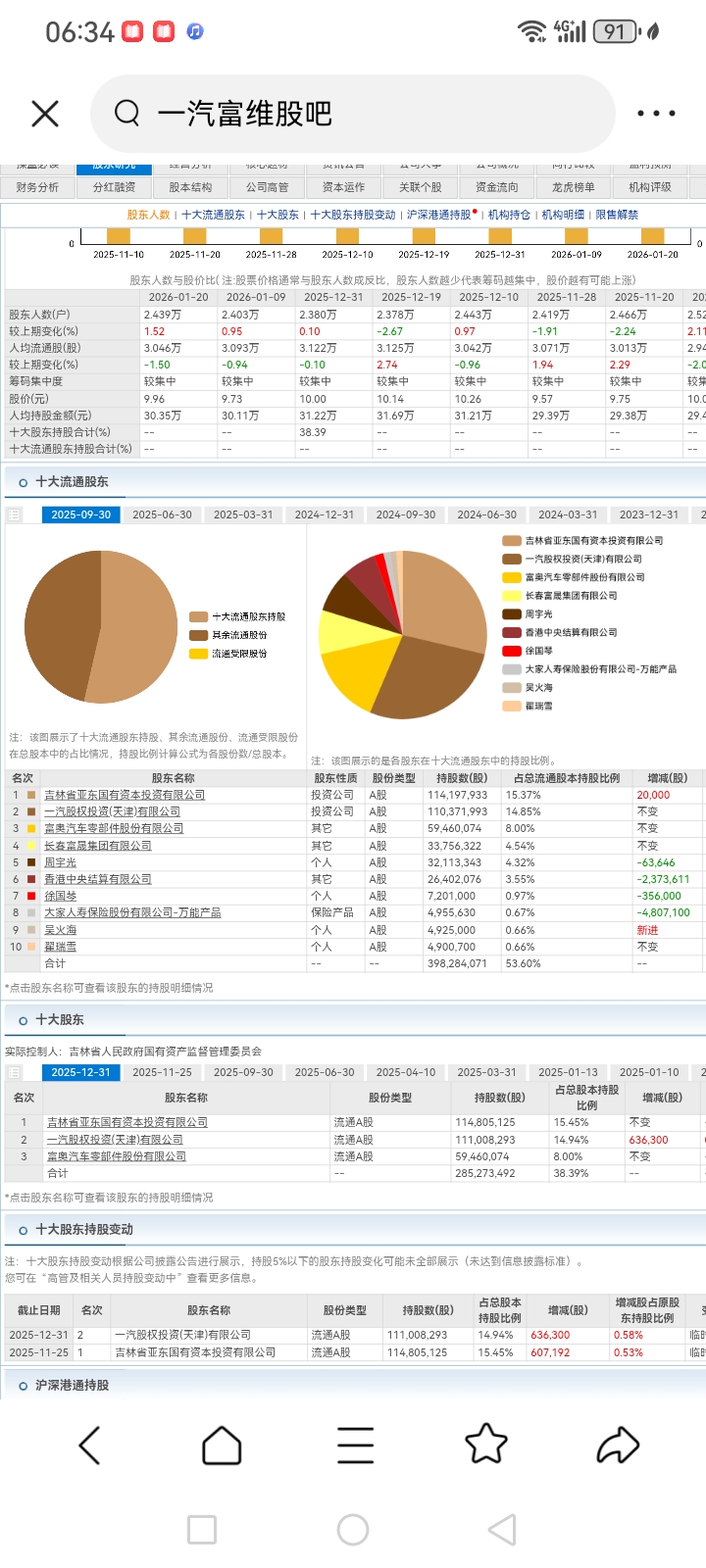Viewport: 706px width, 1568px height.
Task: Click the 十大流通股东 section circle icon
Action: (x=23, y=482)
